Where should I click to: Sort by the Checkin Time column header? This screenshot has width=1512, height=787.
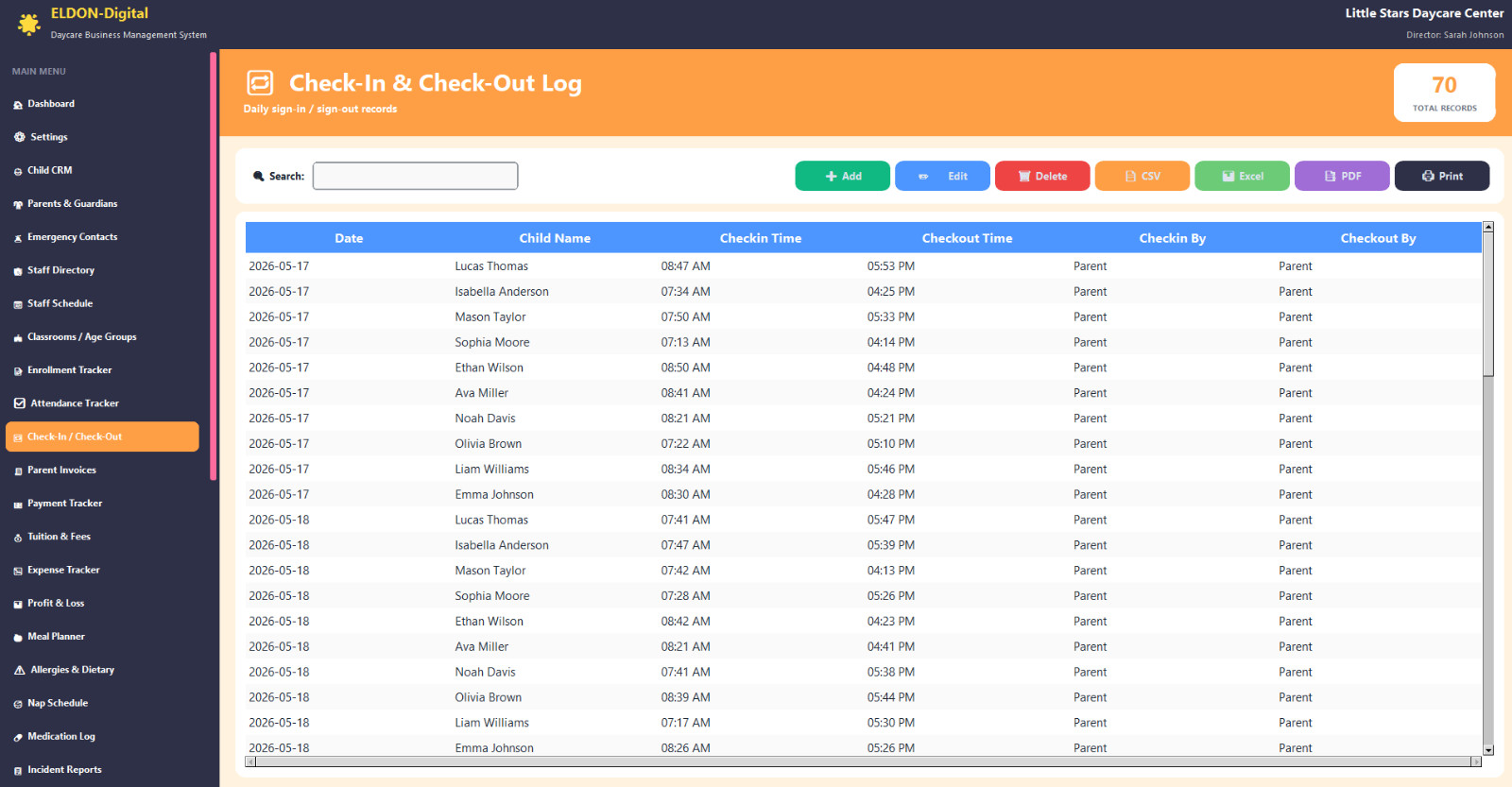coord(761,238)
